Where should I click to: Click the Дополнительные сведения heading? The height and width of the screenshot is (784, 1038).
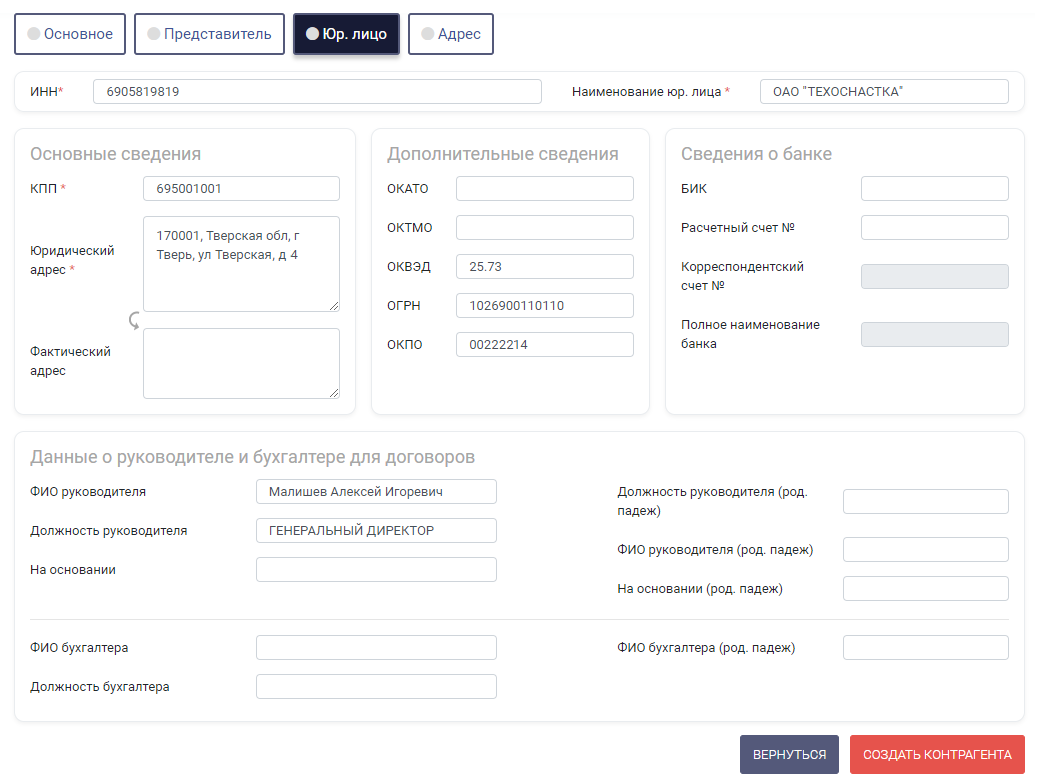502,154
